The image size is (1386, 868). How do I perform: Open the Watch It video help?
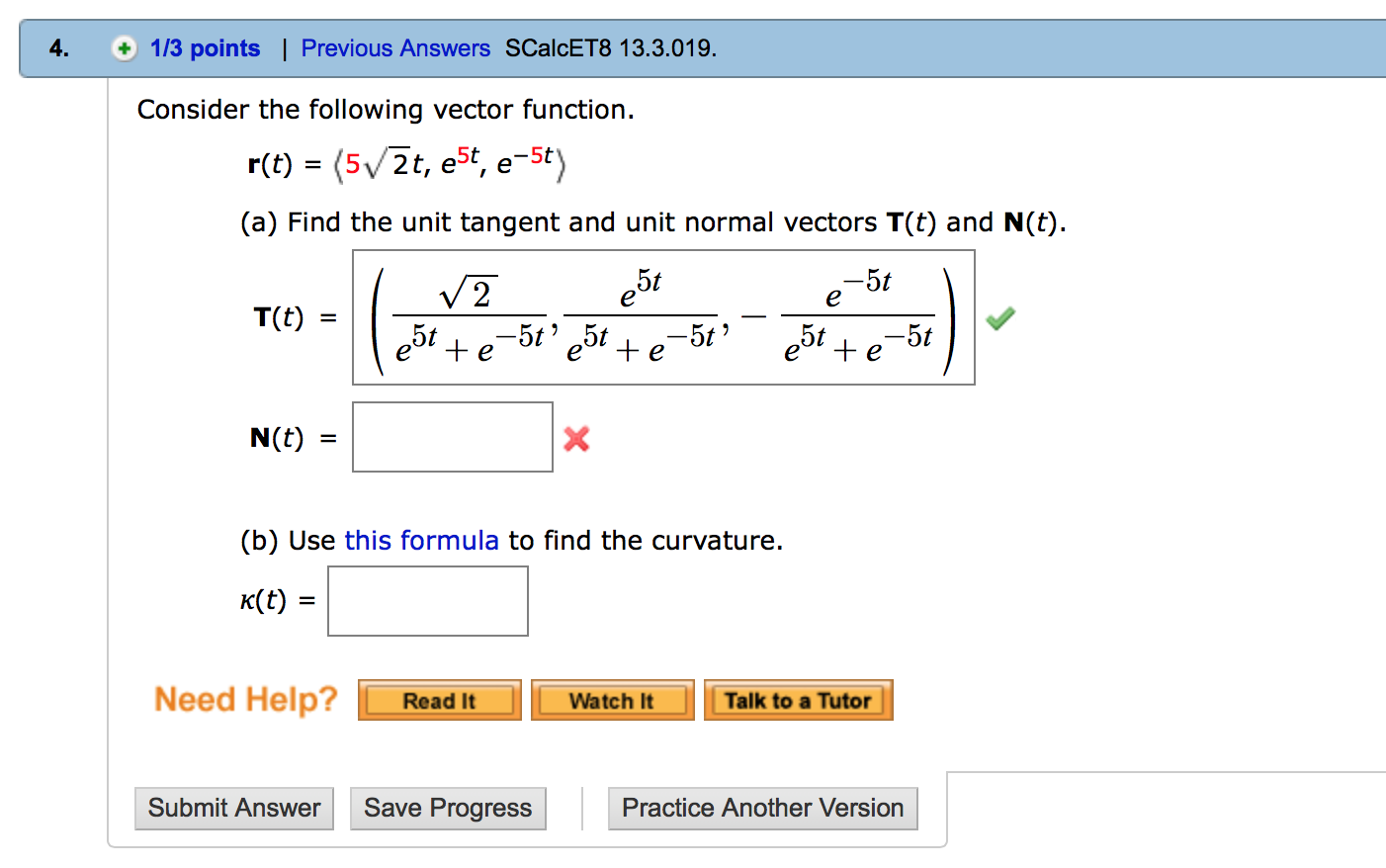pos(612,700)
